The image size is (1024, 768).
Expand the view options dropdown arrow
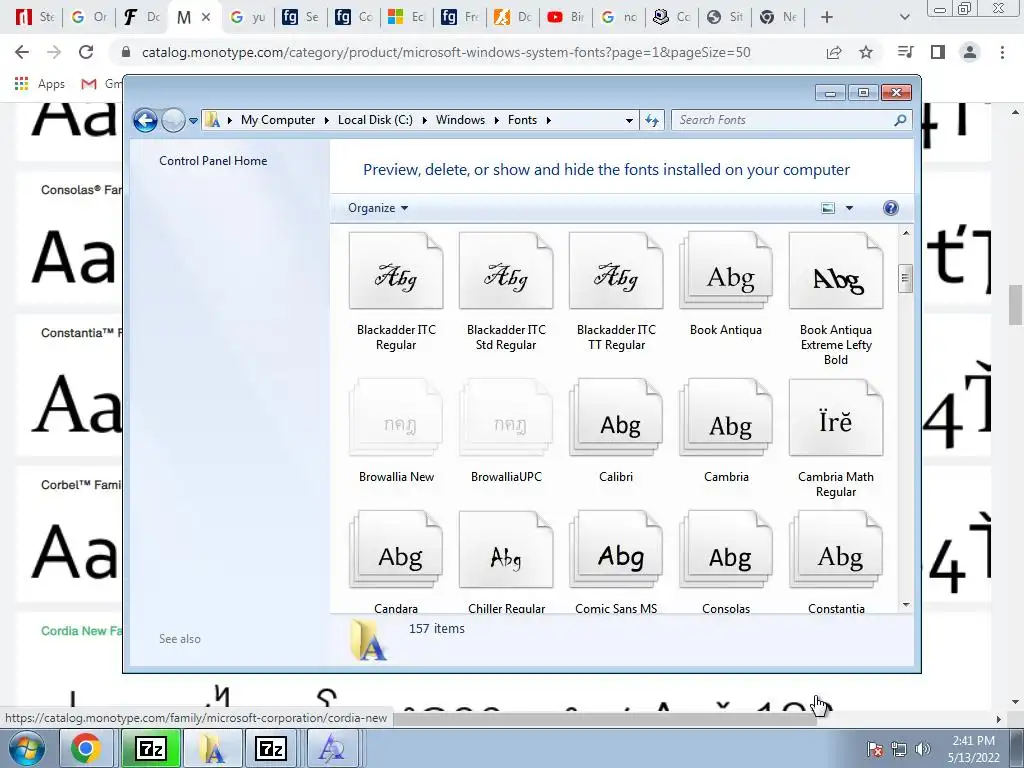849,208
